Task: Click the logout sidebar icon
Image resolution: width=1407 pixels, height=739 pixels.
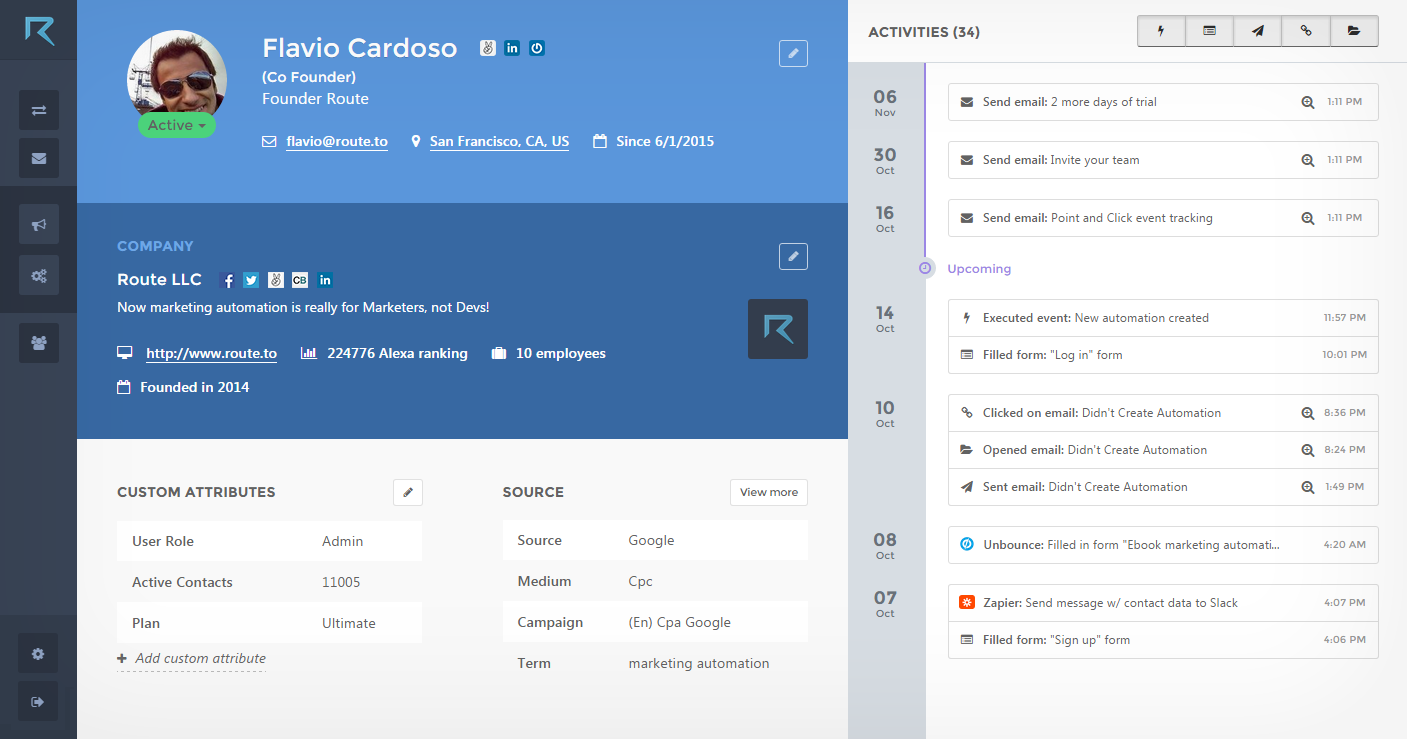Action: [39, 701]
